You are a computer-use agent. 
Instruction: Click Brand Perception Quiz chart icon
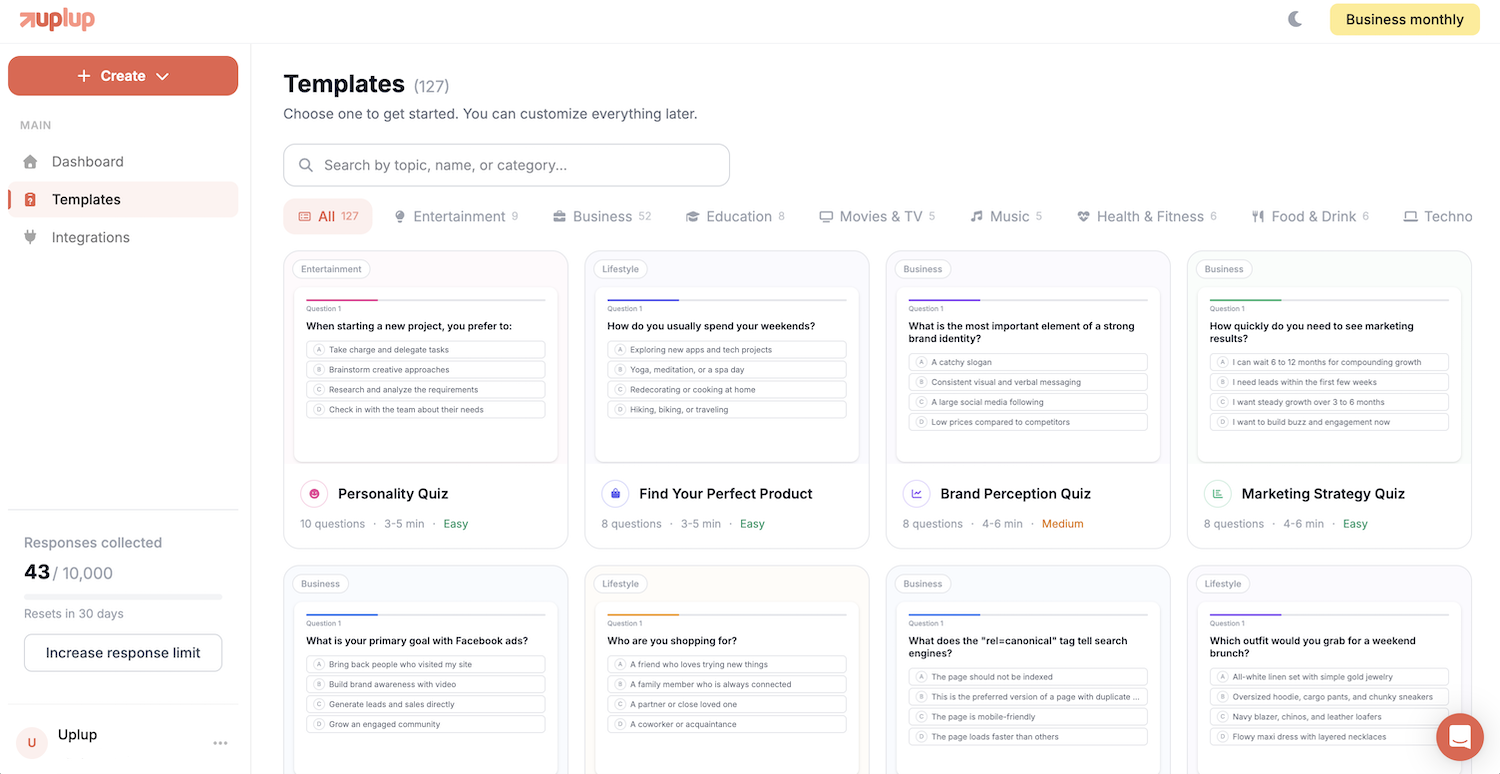[x=916, y=494]
